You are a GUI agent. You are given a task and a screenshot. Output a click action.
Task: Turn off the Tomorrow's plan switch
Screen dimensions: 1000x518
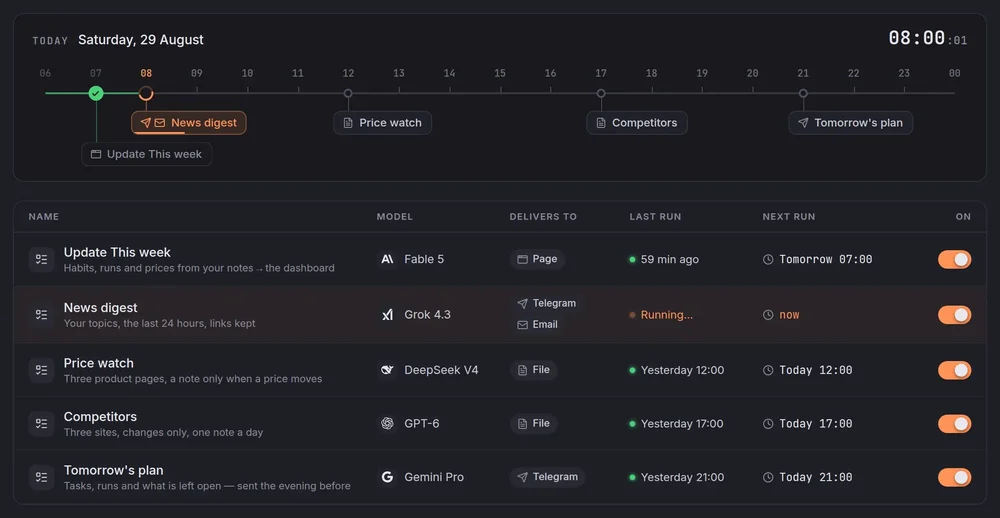[x=954, y=478]
